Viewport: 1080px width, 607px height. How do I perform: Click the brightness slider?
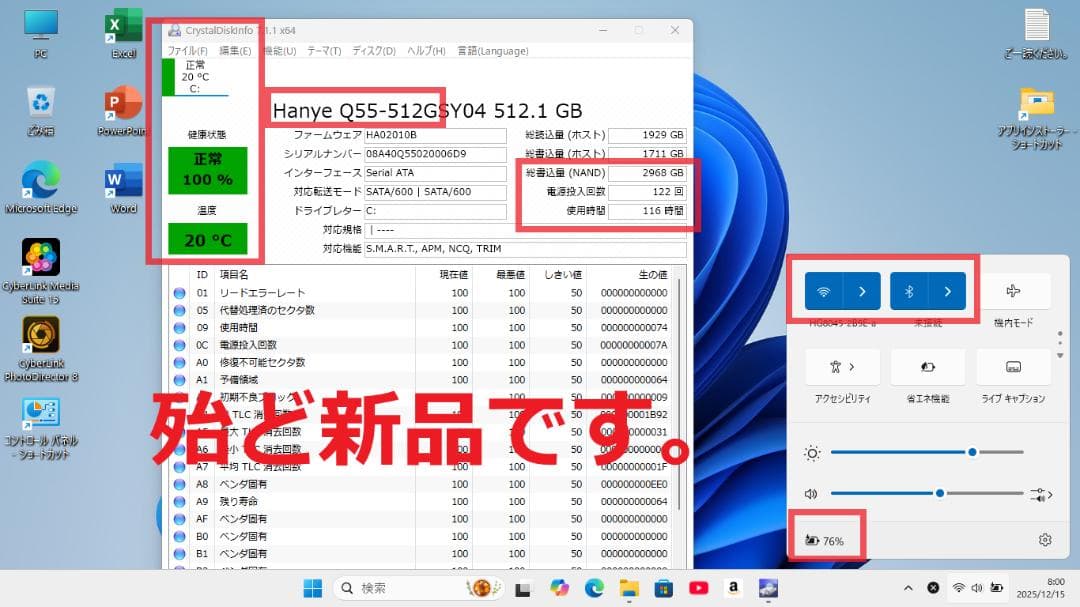click(x=926, y=452)
